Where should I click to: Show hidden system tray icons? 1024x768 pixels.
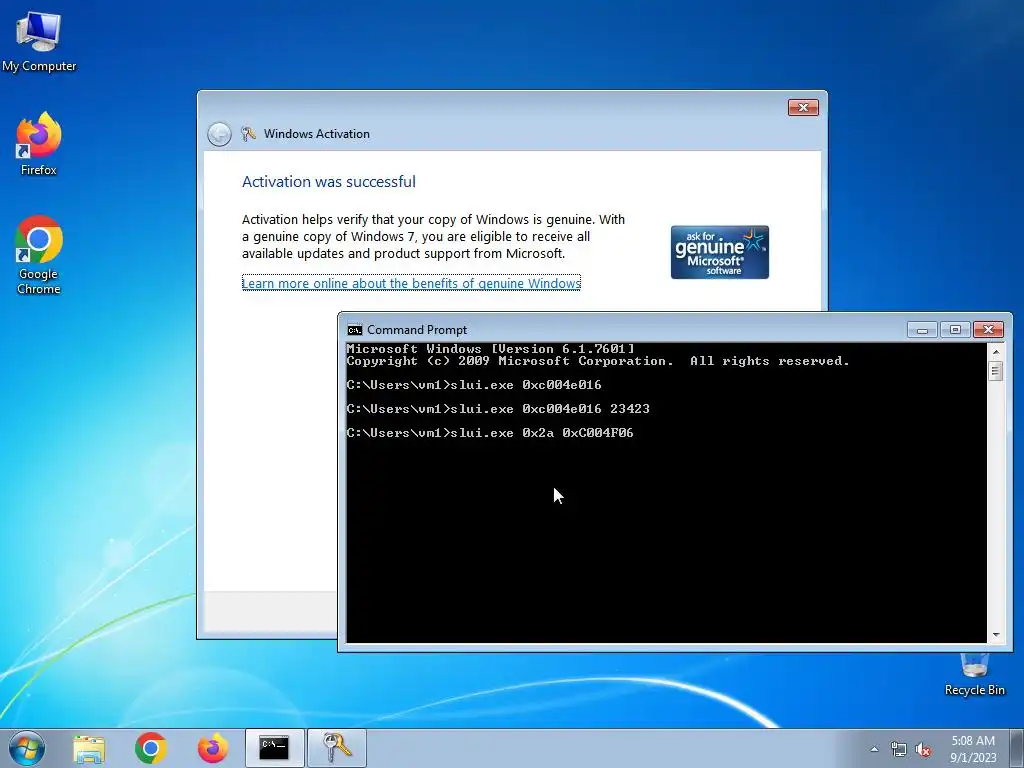[874, 750]
